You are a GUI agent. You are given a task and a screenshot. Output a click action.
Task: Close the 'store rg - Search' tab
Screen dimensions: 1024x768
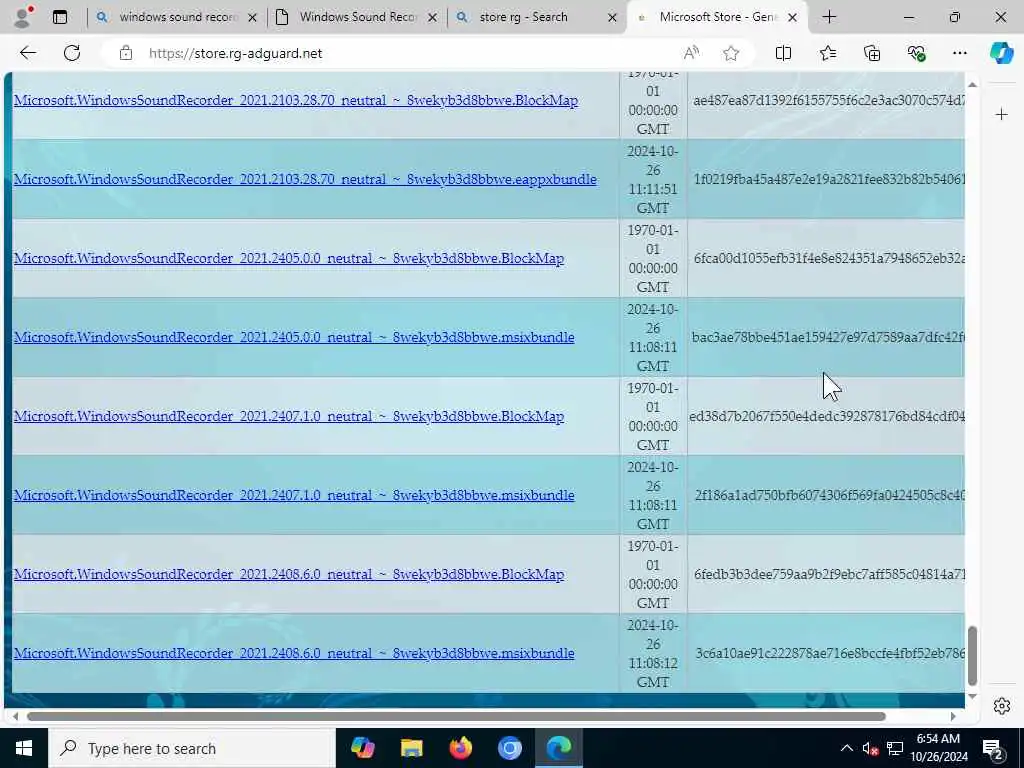click(612, 18)
